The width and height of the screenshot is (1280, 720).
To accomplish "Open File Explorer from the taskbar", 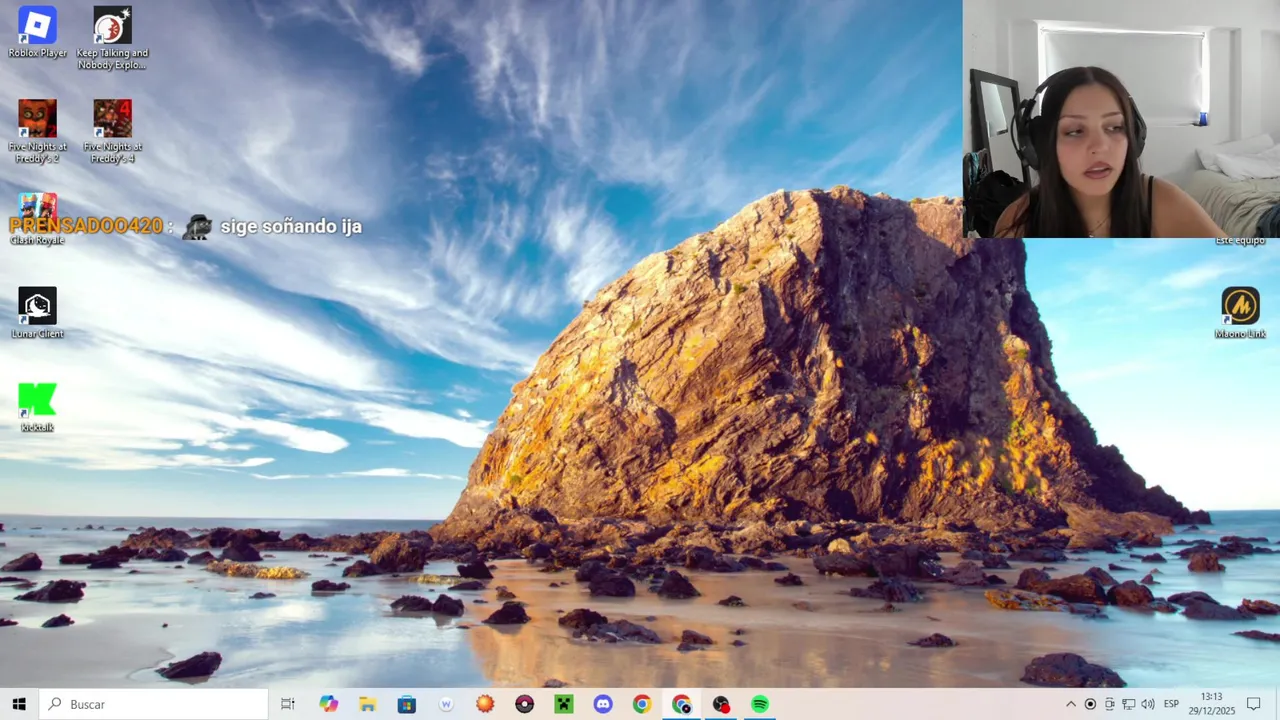I will [x=367, y=704].
